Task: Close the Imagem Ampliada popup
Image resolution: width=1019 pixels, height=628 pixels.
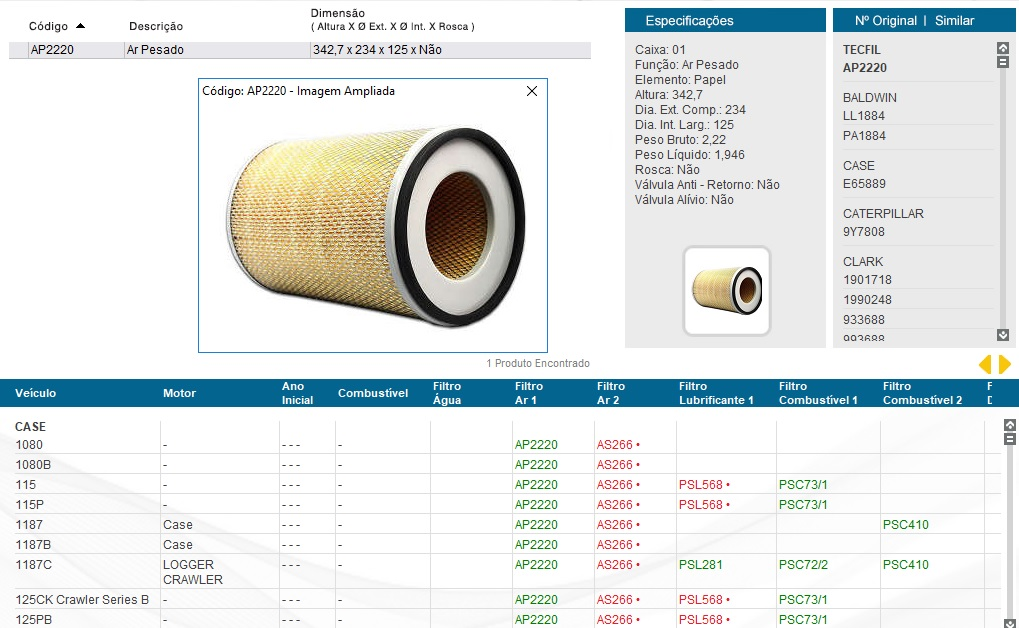Action: (532, 91)
